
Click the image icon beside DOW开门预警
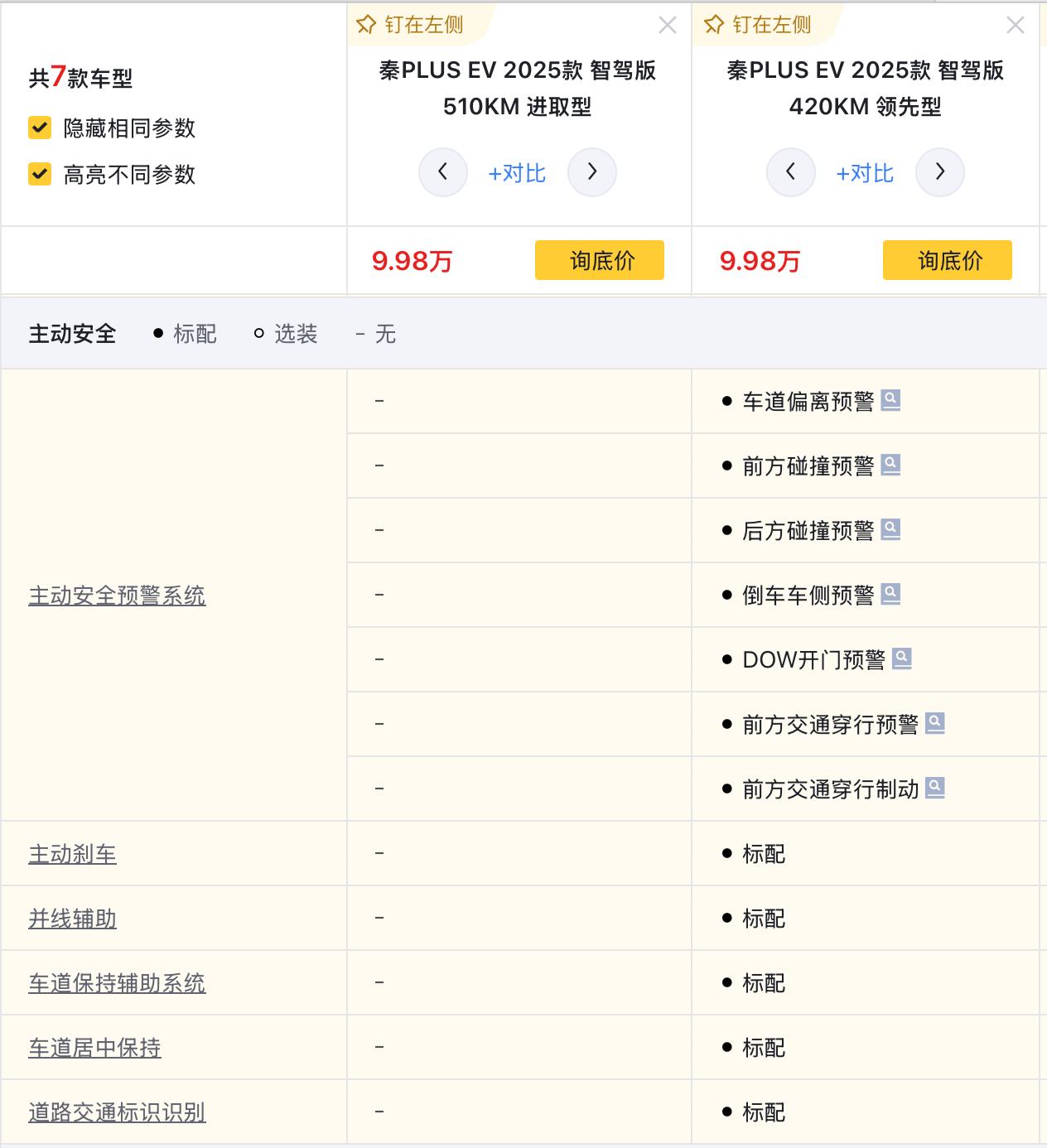click(902, 659)
